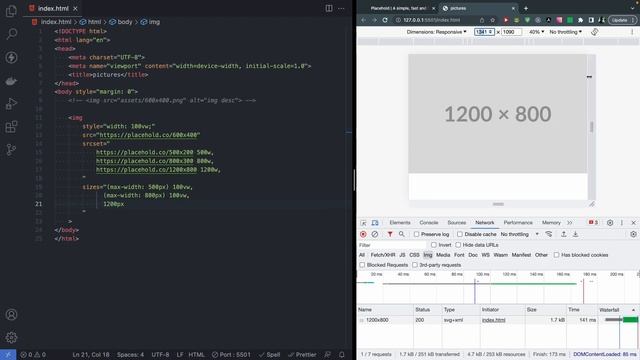The width and height of the screenshot is (640, 360).
Task: Open notifications bell in status bar
Action: click(x=342, y=355)
